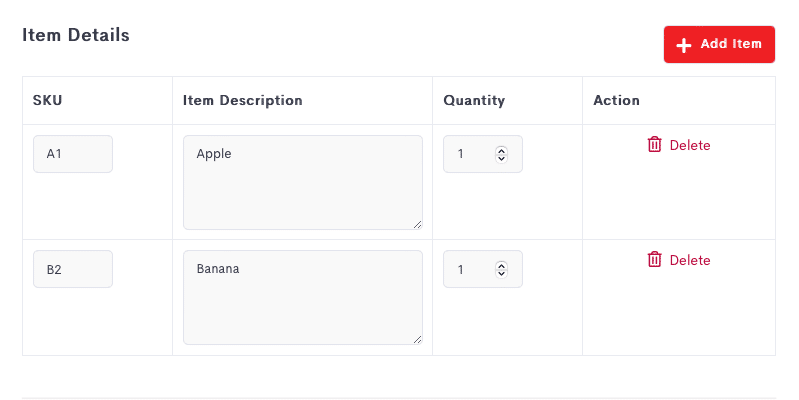Click quantity field in Apple row
This screenshot has height=400, width=799.
click(x=483, y=154)
